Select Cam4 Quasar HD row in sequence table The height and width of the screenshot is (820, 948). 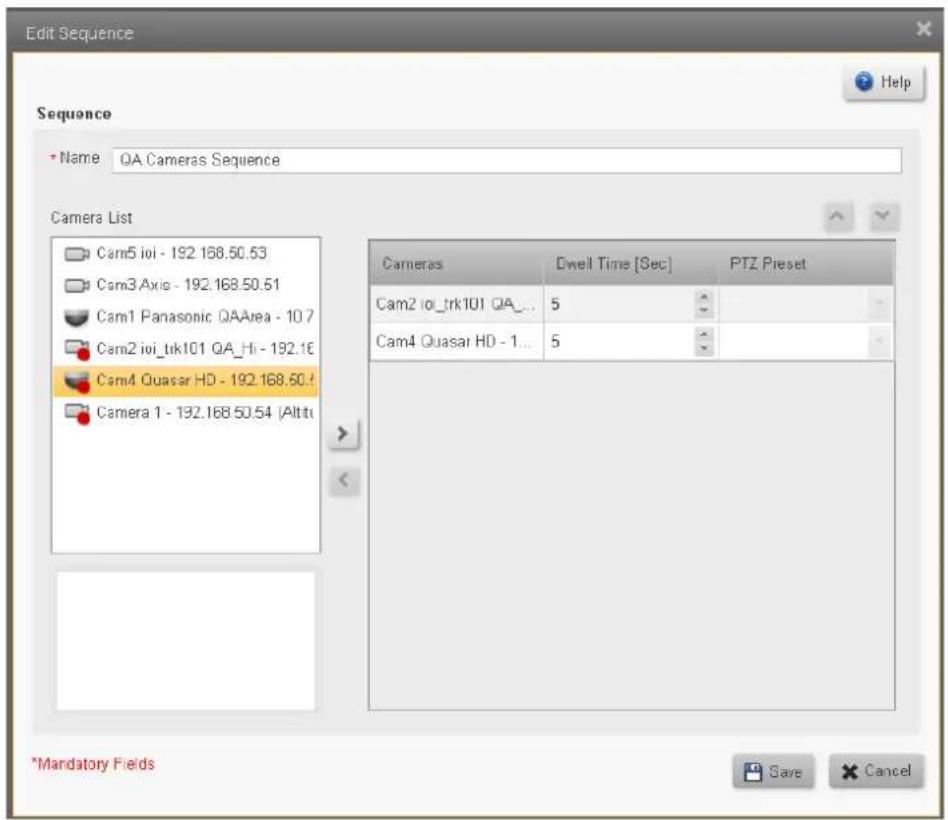click(x=631, y=342)
